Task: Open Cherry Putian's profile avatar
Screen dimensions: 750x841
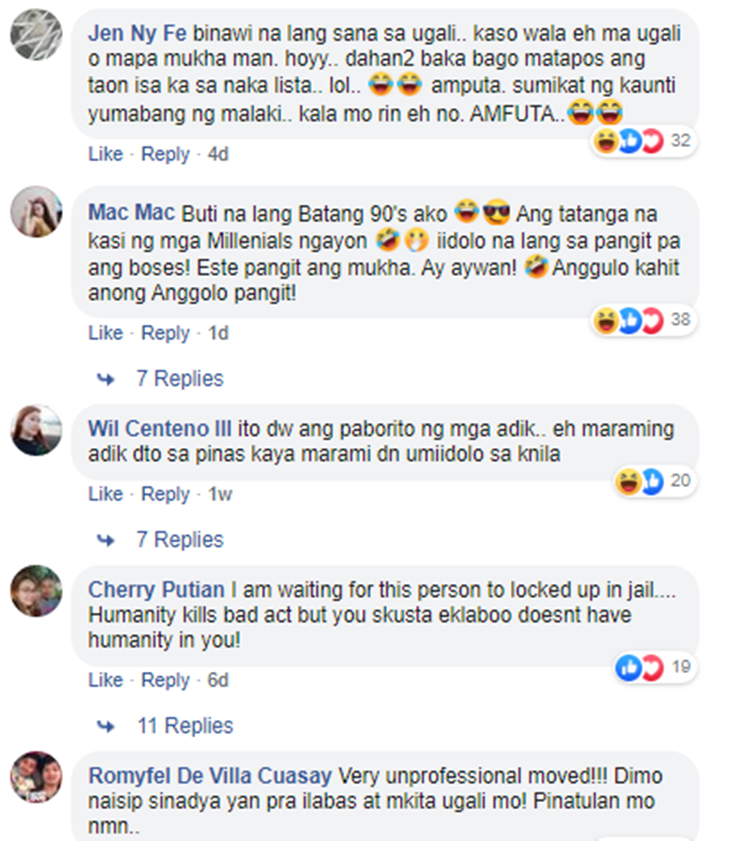Action: point(36,591)
